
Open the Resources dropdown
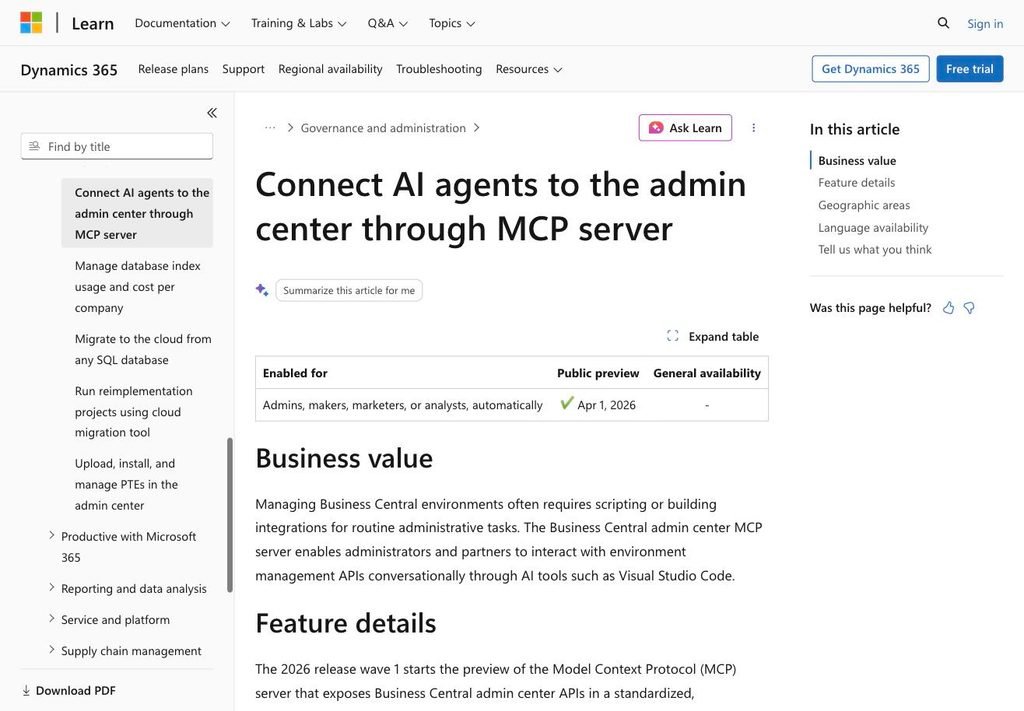(528, 69)
